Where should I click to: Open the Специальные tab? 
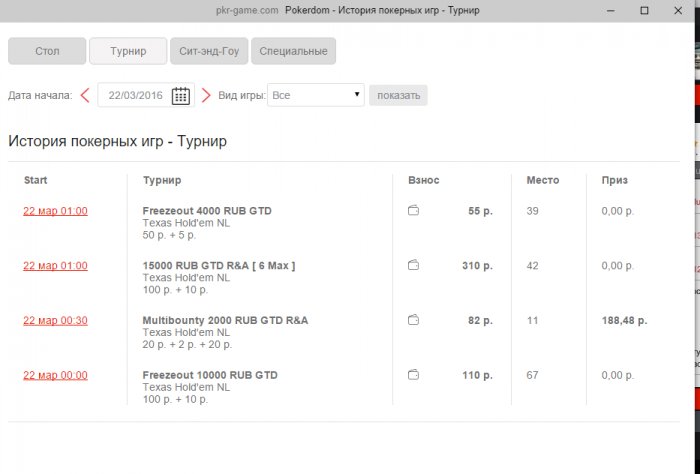tap(293, 51)
